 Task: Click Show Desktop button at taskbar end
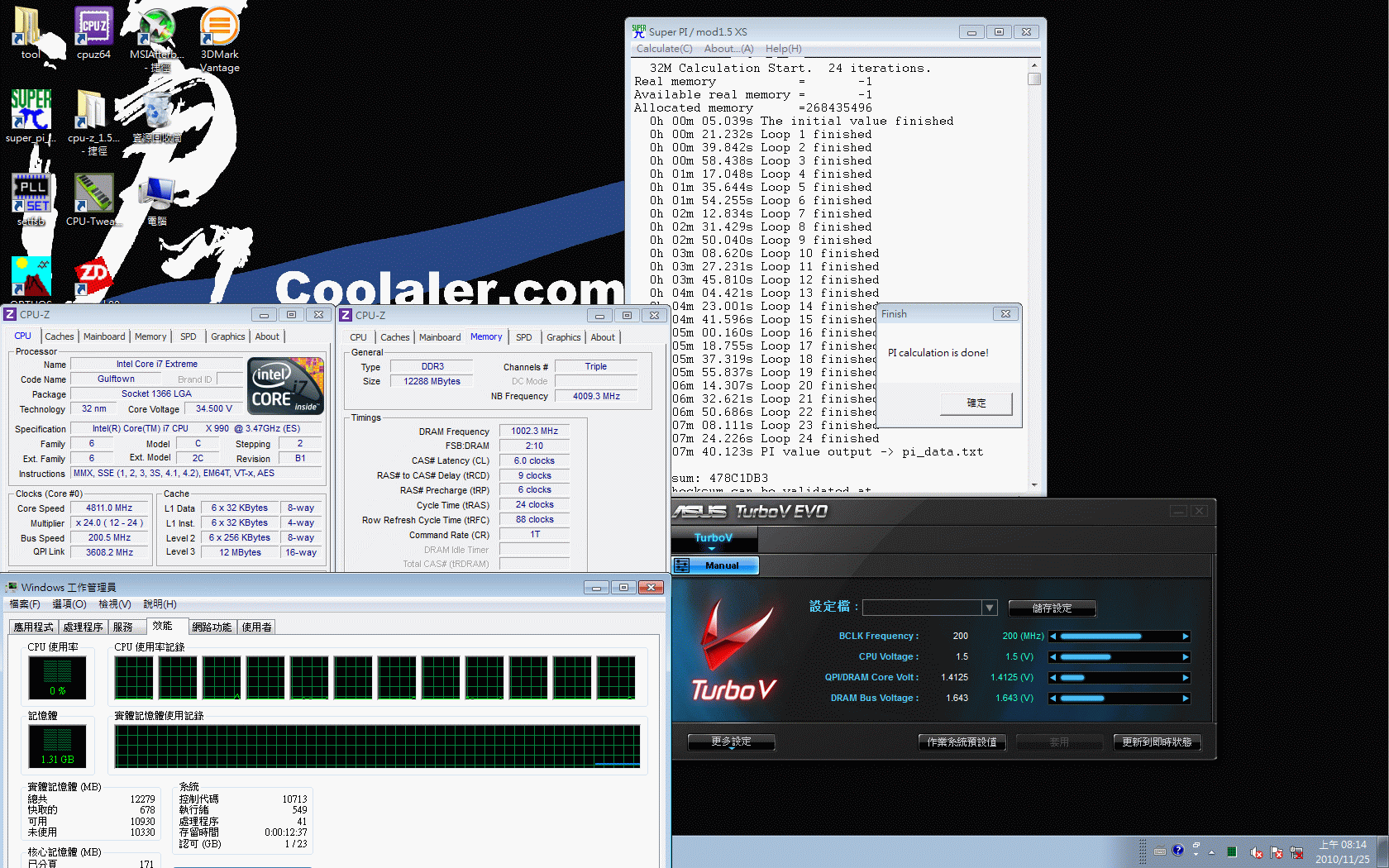[1382, 852]
